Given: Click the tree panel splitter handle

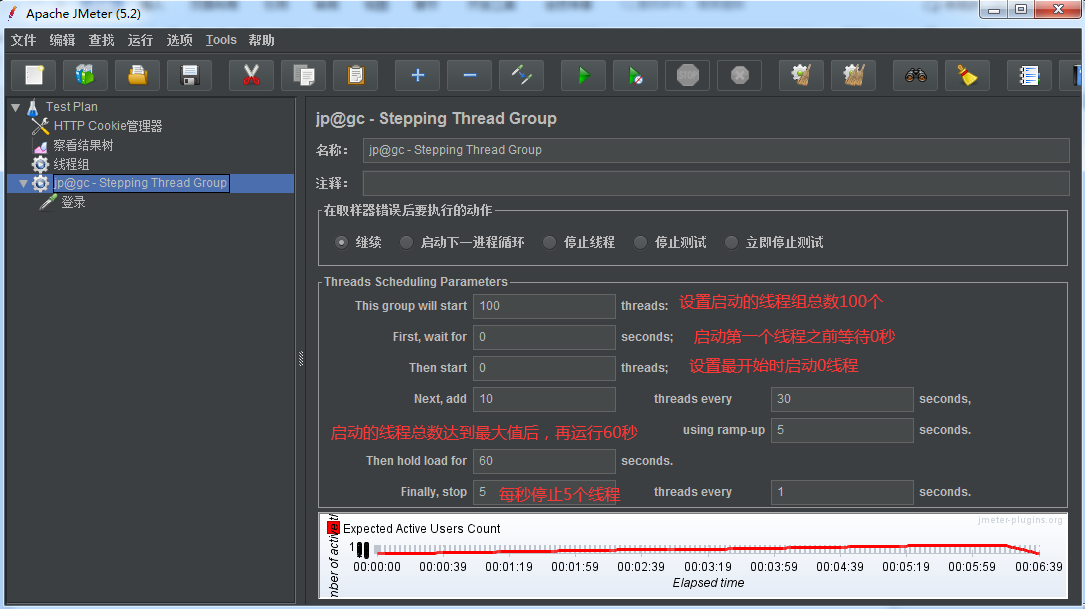Looking at the screenshot, I should [301, 358].
